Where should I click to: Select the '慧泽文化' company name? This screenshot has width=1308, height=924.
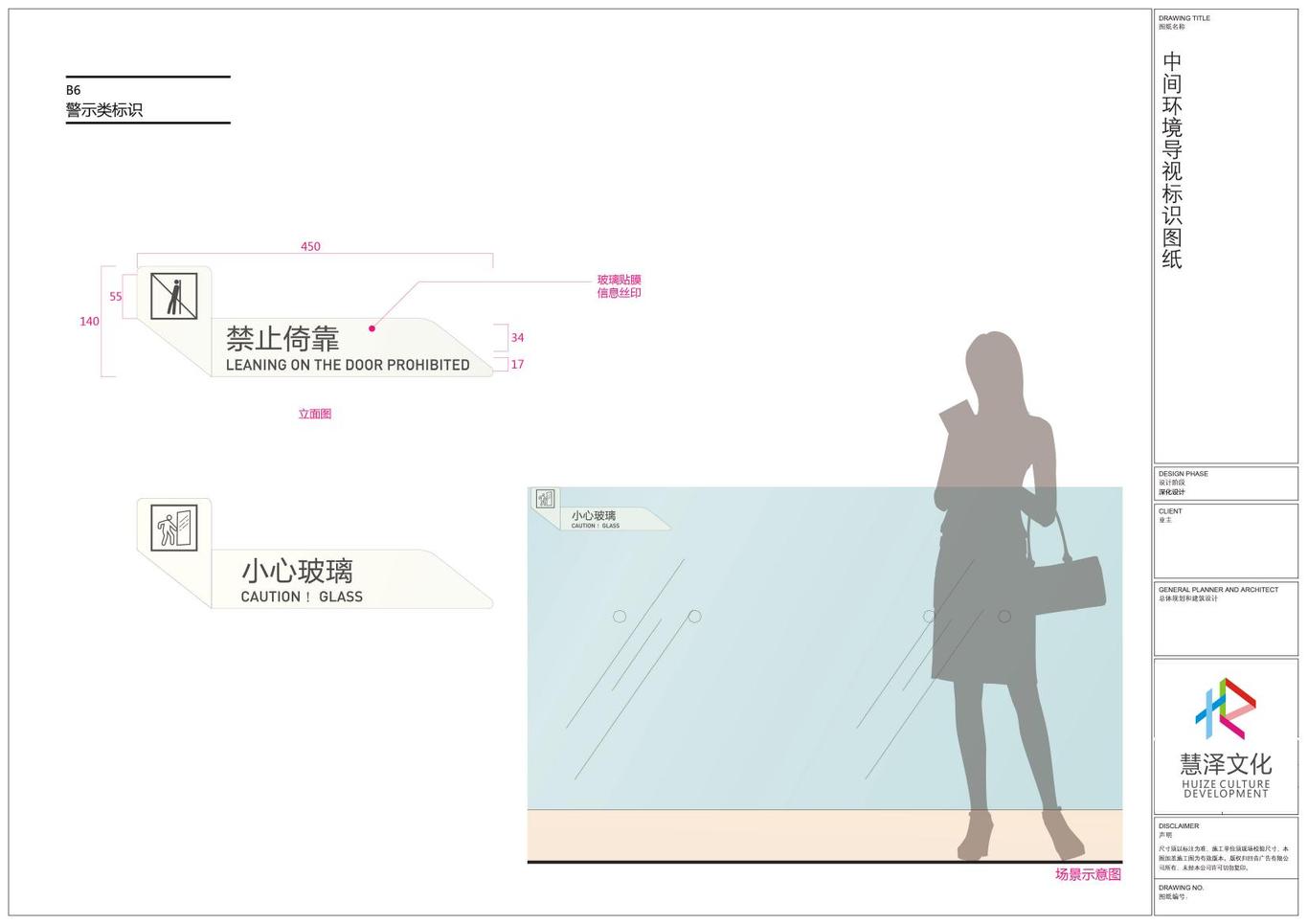[1226, 764]
